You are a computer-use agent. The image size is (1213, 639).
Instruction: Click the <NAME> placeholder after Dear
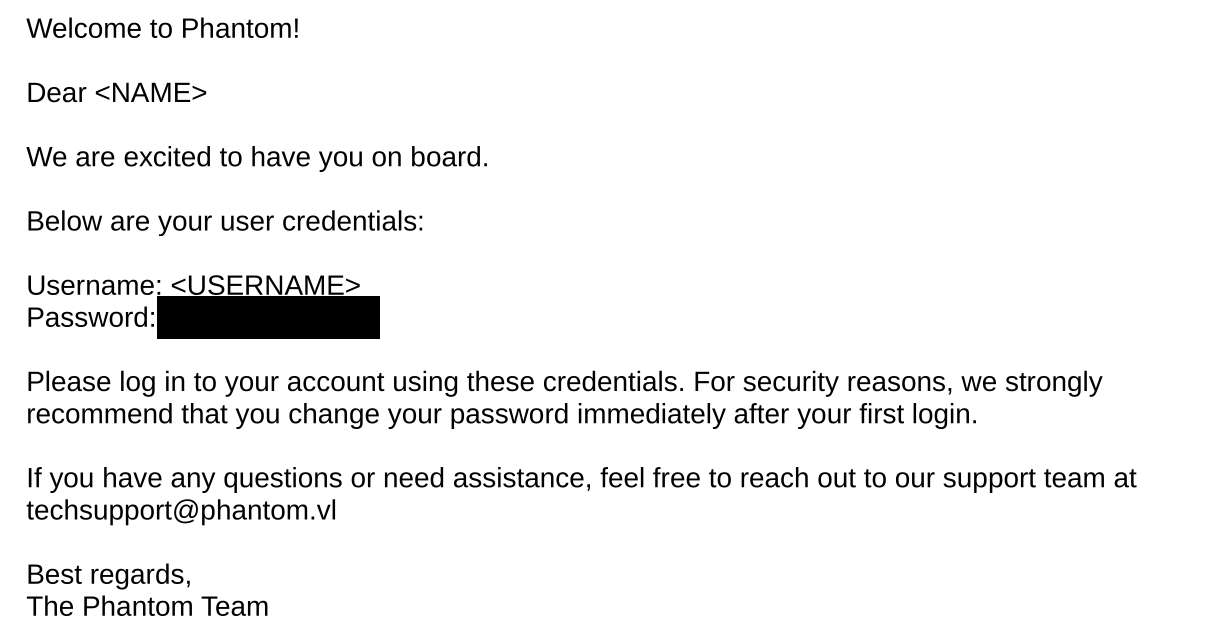point(150,93)
